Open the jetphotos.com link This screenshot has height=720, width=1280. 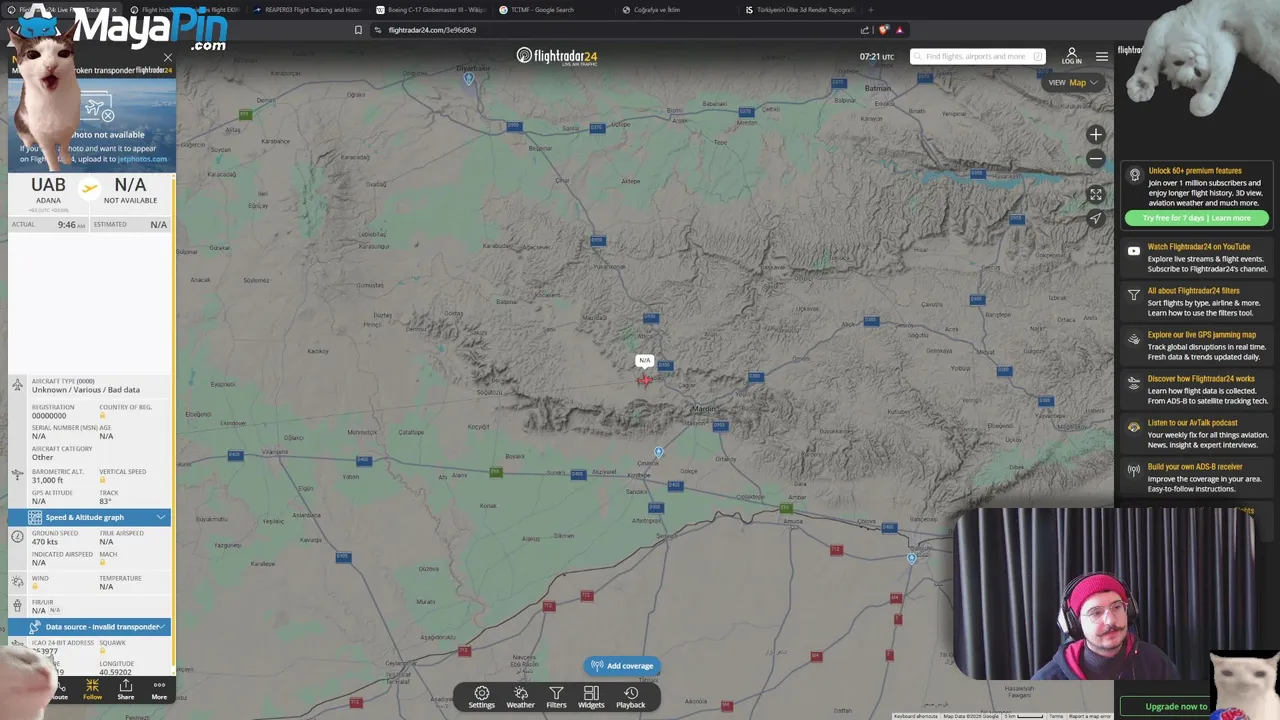click(142, 159)
